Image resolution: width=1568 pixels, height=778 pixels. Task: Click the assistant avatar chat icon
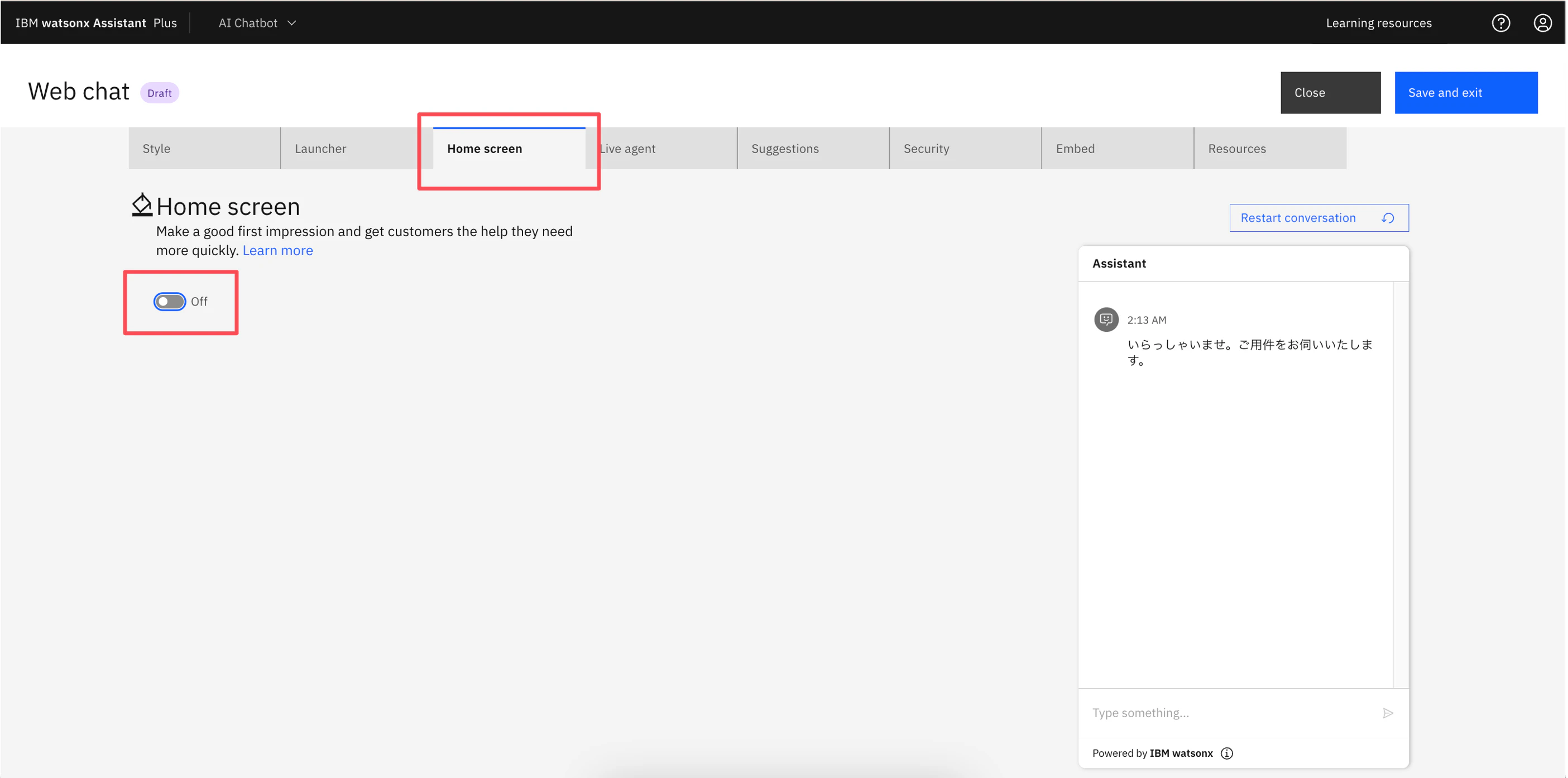point(1106,319)
